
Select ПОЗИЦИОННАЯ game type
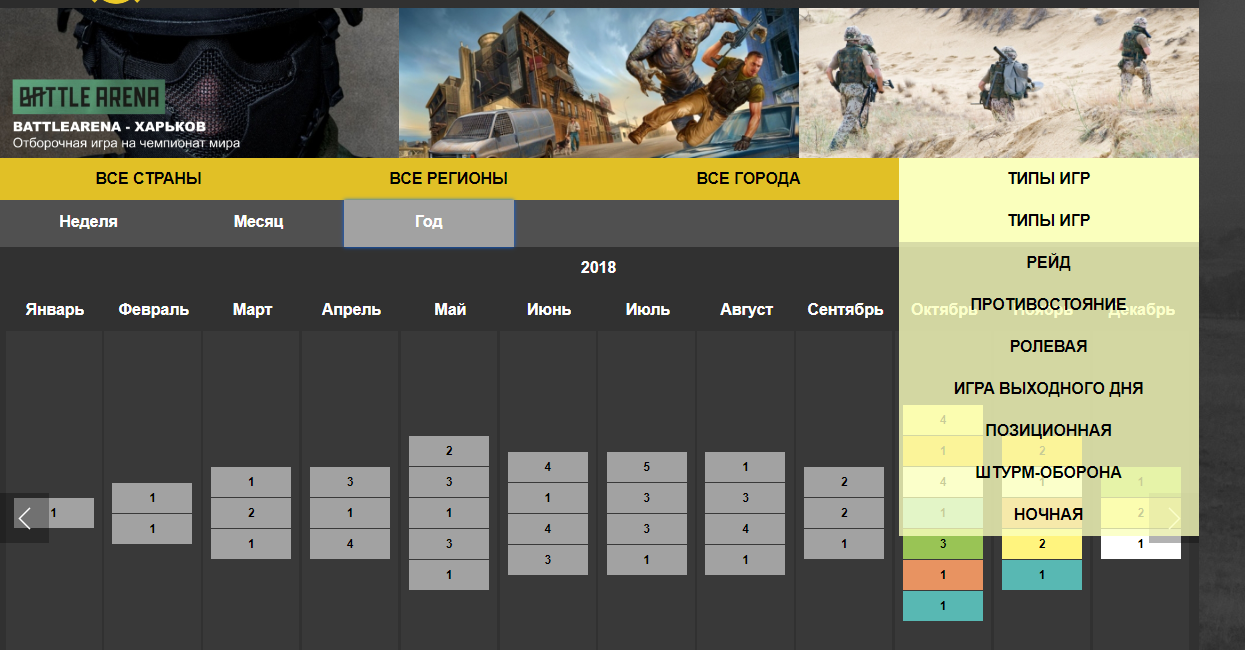click(1049, 431)
